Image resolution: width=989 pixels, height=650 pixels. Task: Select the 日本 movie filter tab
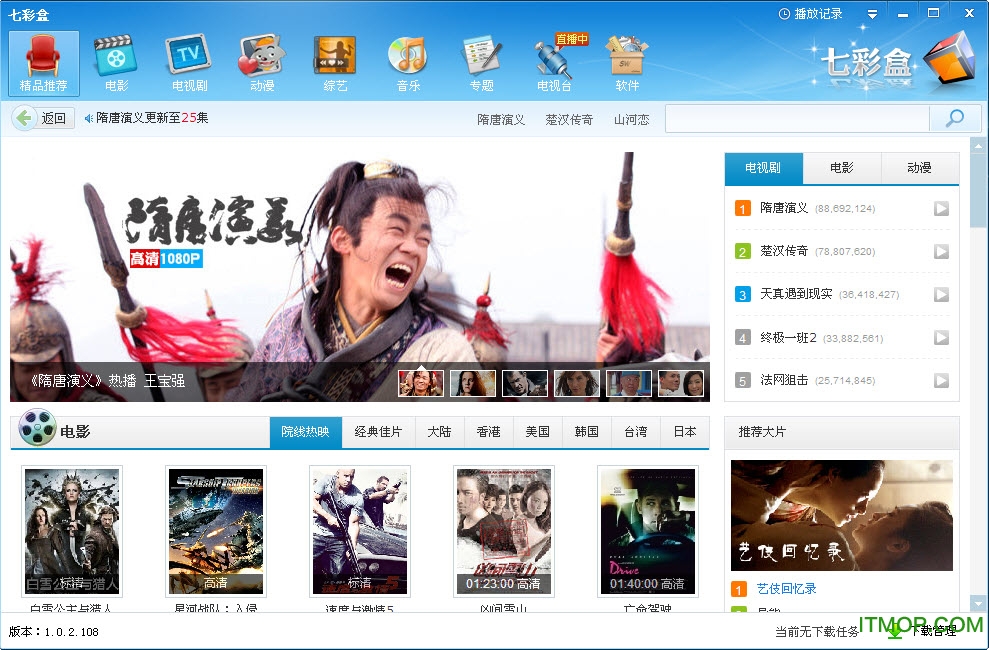[x=685, y=432]
